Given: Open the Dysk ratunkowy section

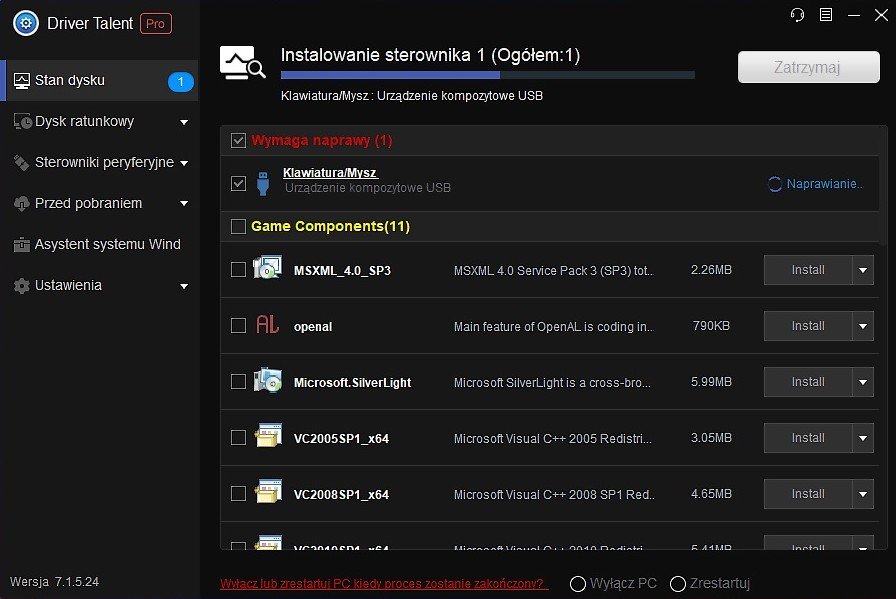Looking at the screenshot, I should pyautogui.click(x=99, y=122).
